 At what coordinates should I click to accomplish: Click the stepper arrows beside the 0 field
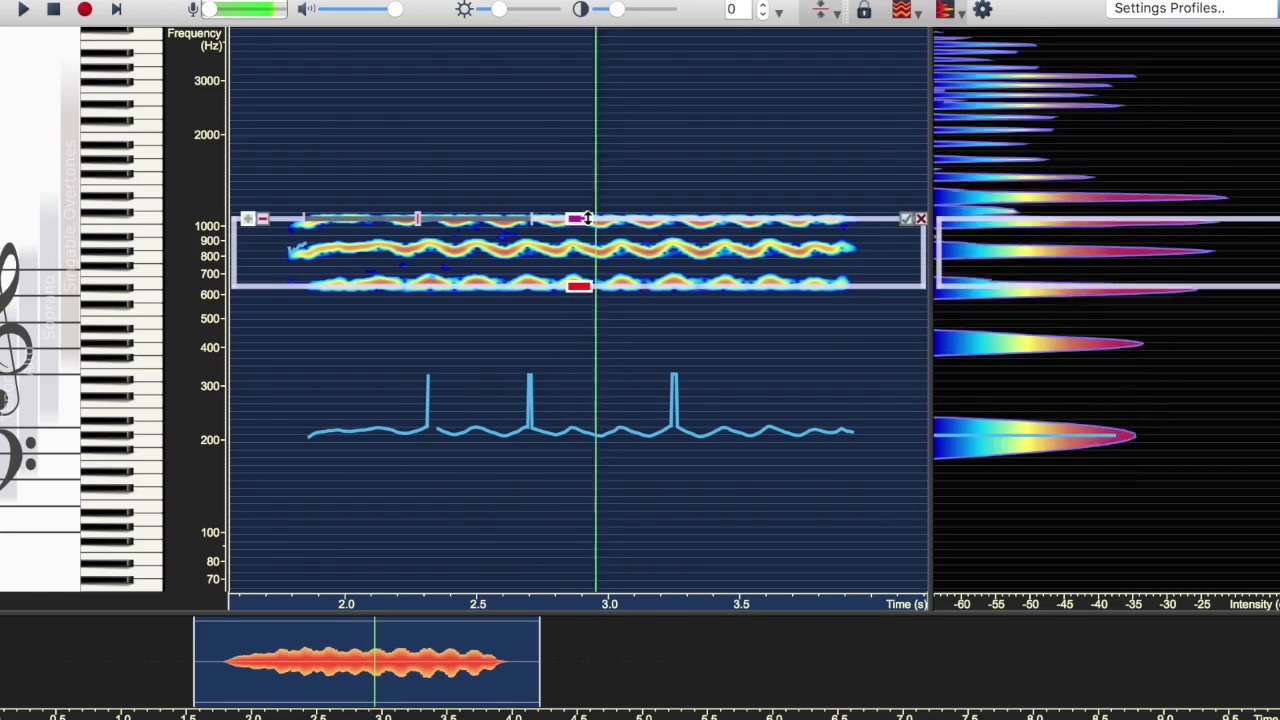pos(763,9)
